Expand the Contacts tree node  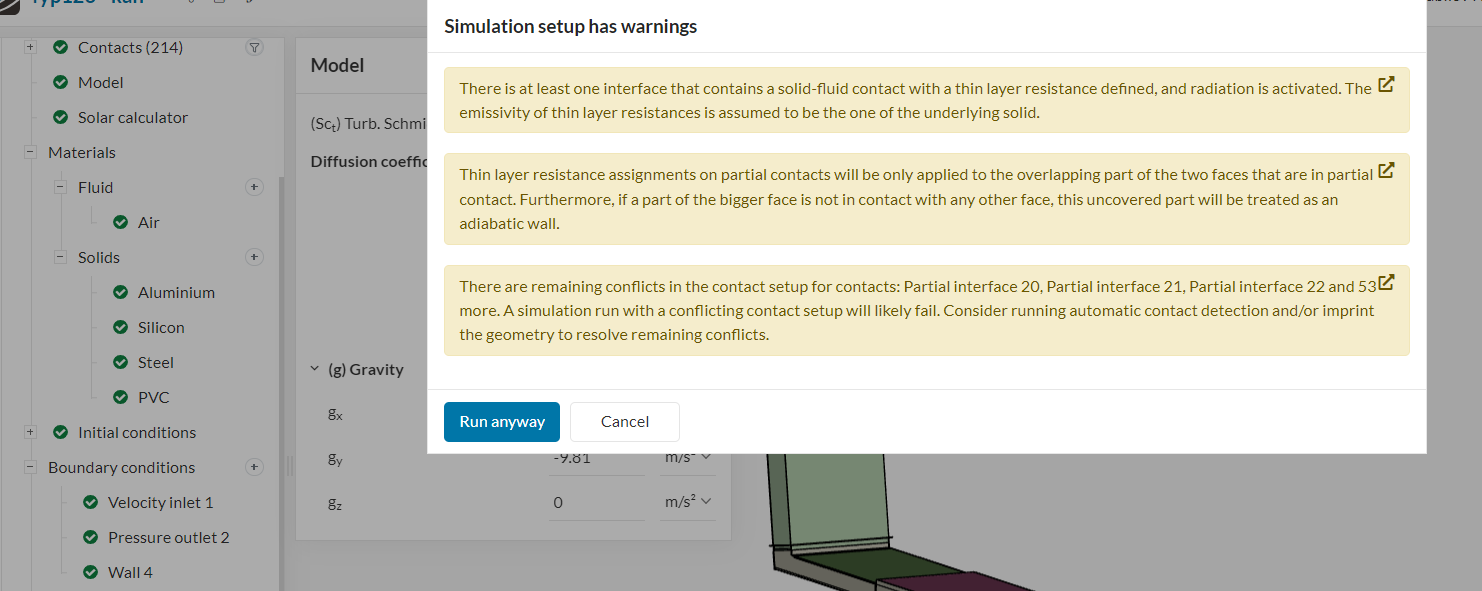coord(30,47)
